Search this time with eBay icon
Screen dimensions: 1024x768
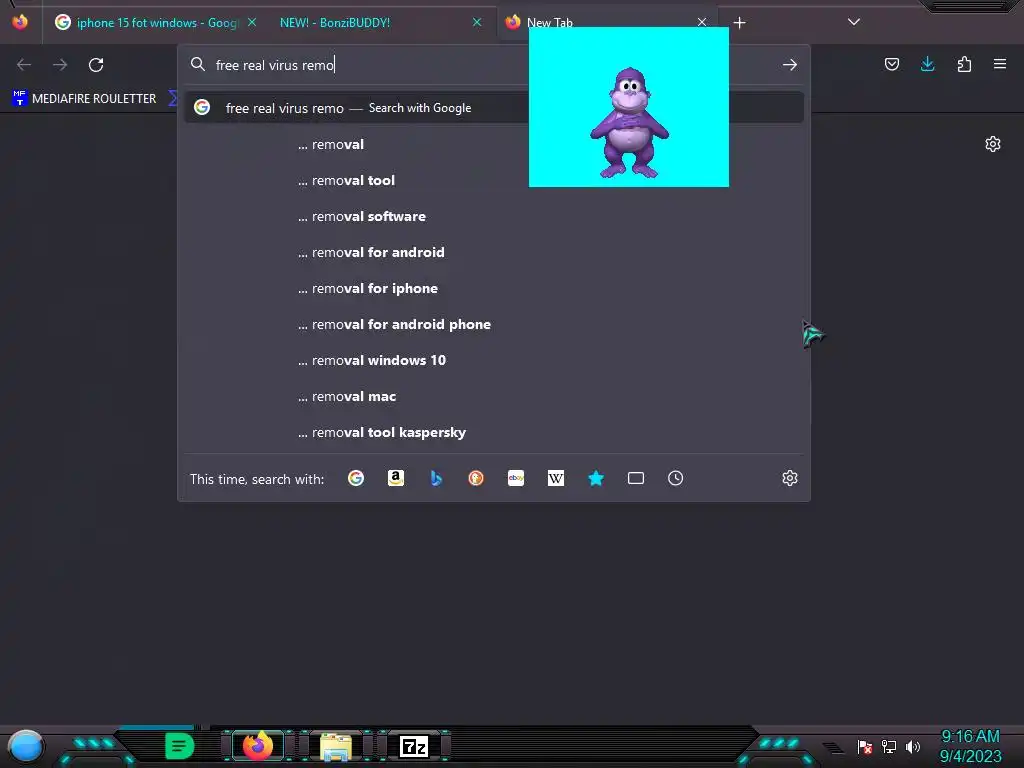[516, 478]
